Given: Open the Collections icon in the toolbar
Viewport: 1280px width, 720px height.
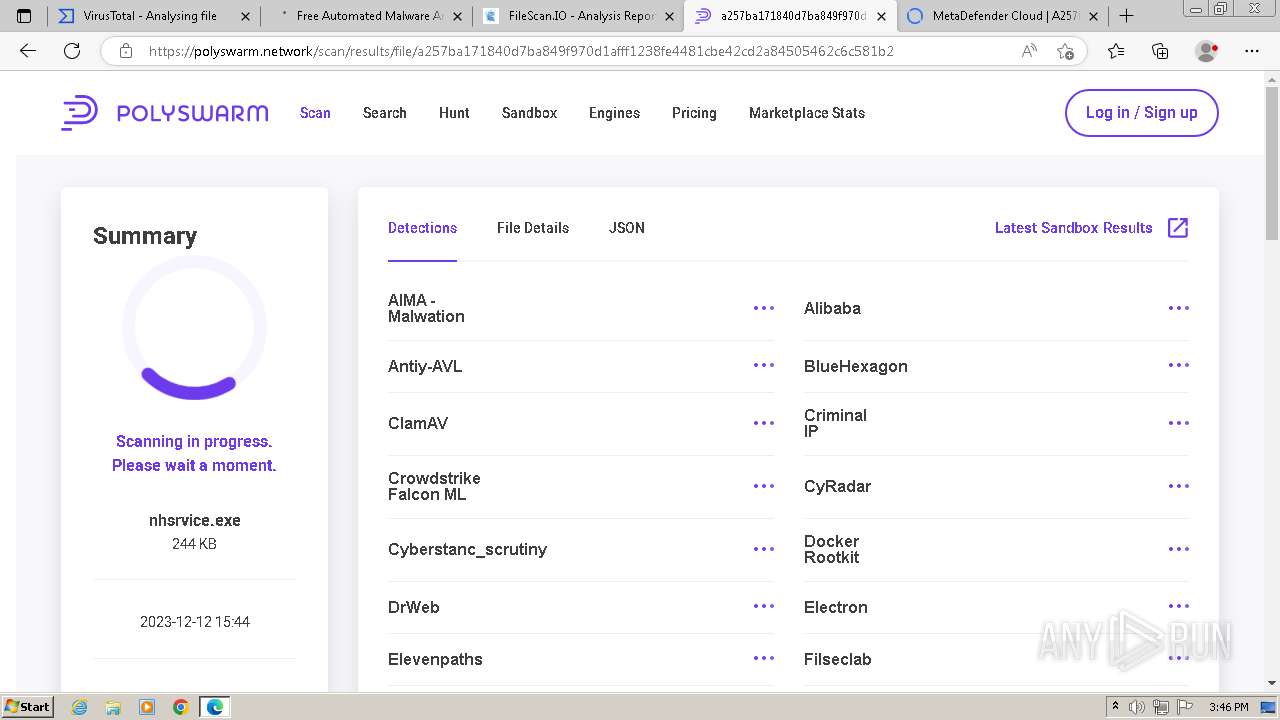Looking at the screenshot, I should pyautogui.click(x=1160, y=51).
